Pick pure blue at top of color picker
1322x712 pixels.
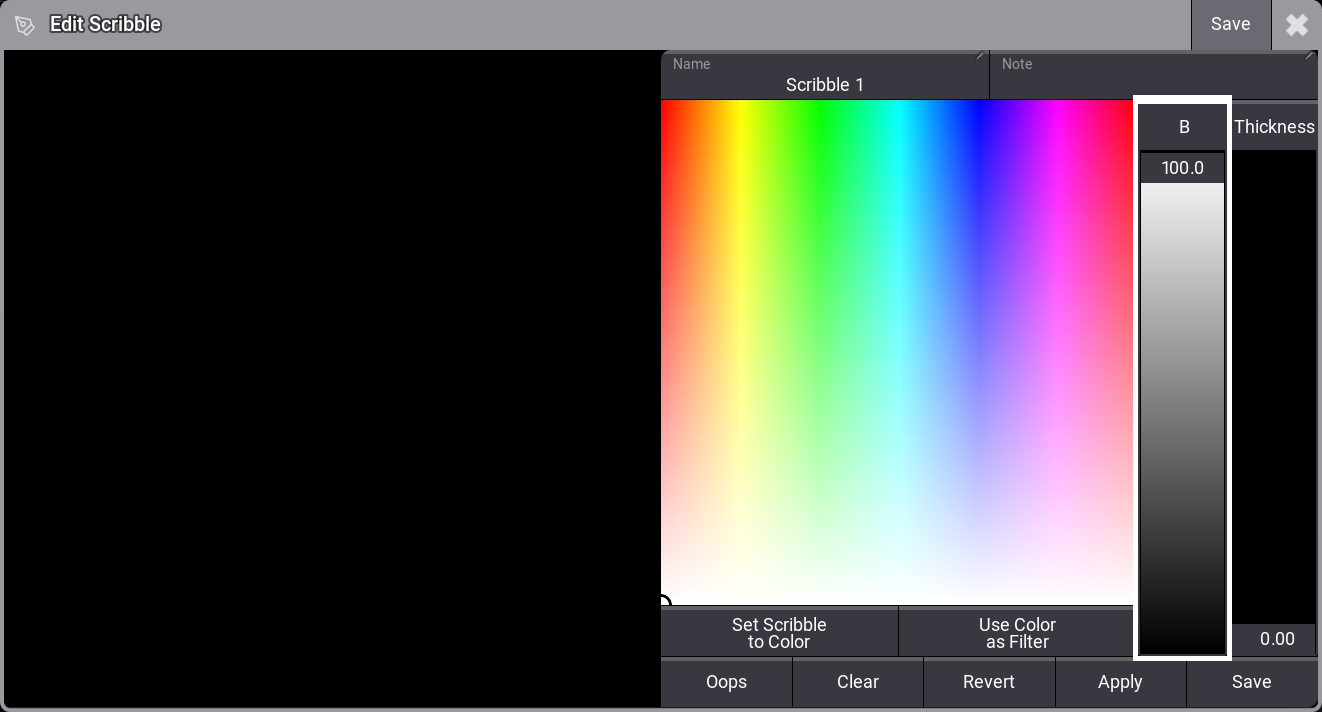(x=977, y=104)
